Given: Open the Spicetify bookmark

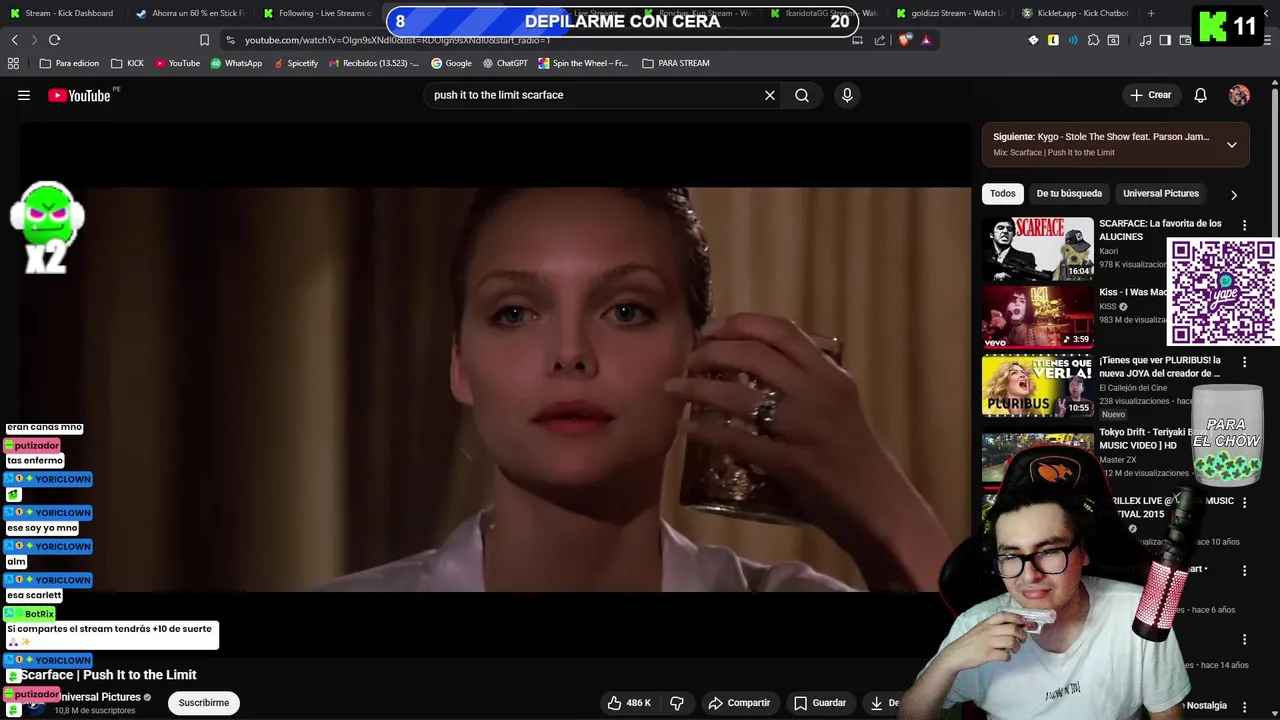Looking at the screenshot, I should [296, 63].
